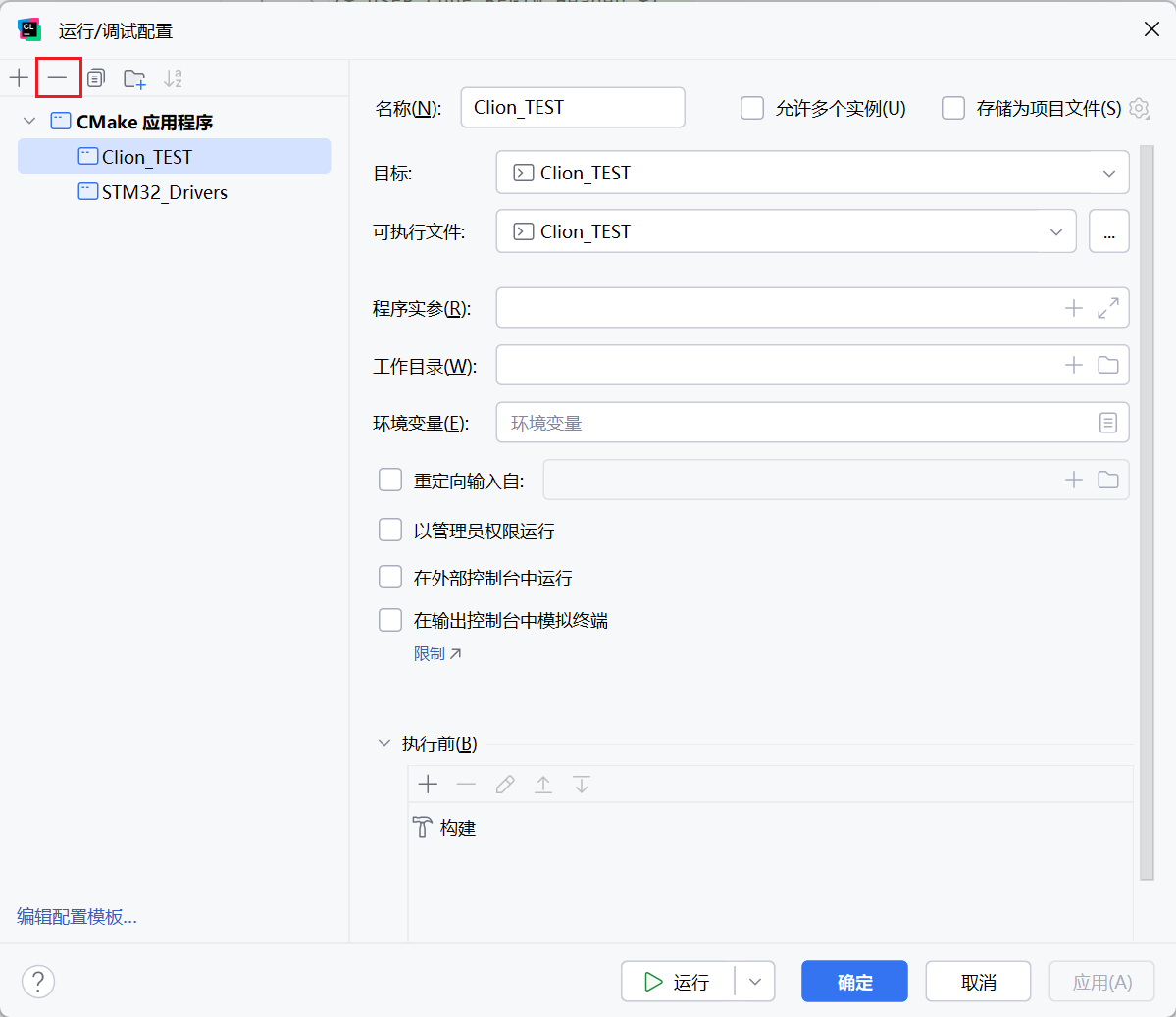1176x1017 pixels.
Task: Collapse the 执行前 section
Action: [384, 744]
